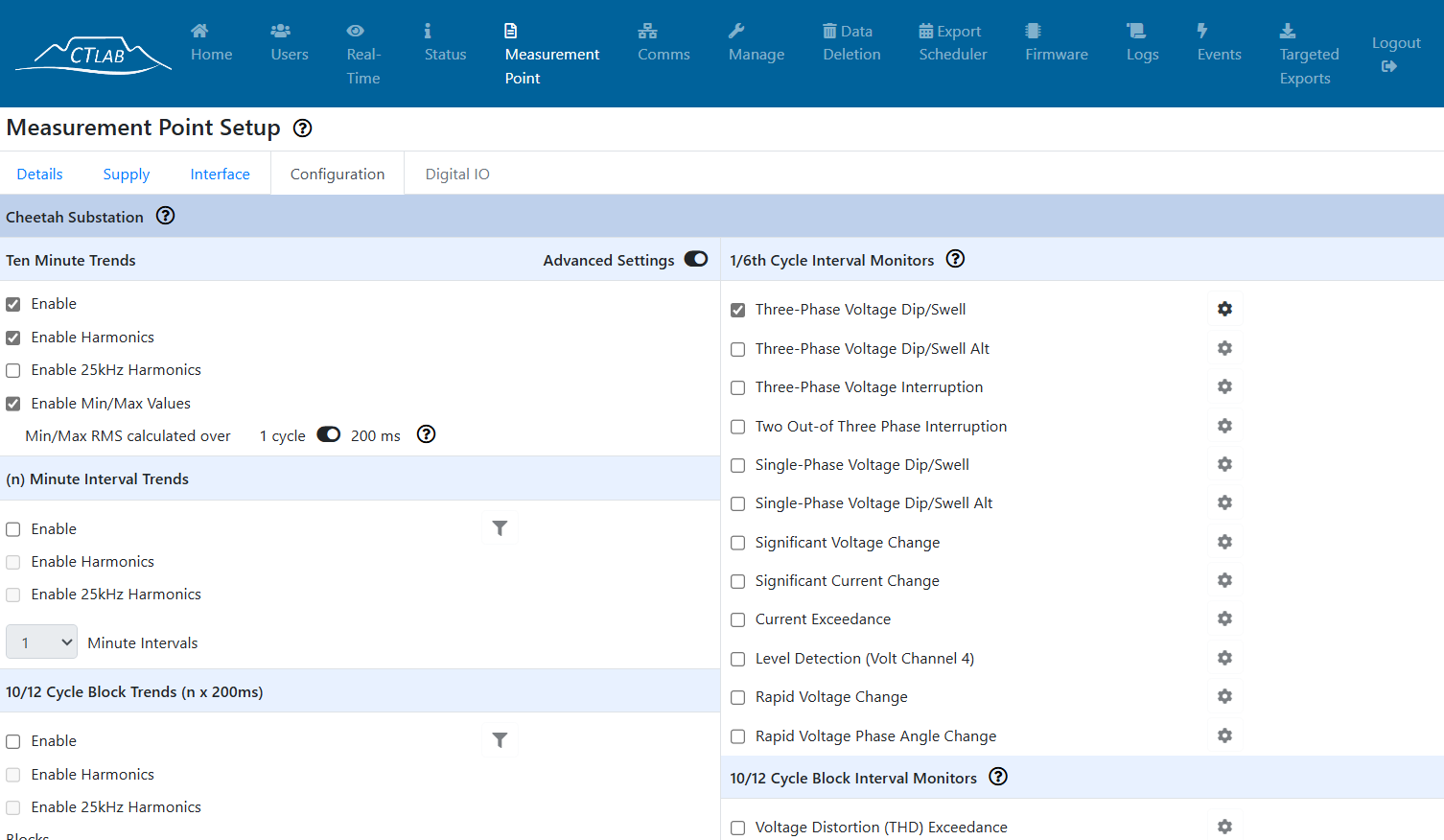
Task: Toggle the 1 cycle / 200 ms switch
Action: point(329,434)
